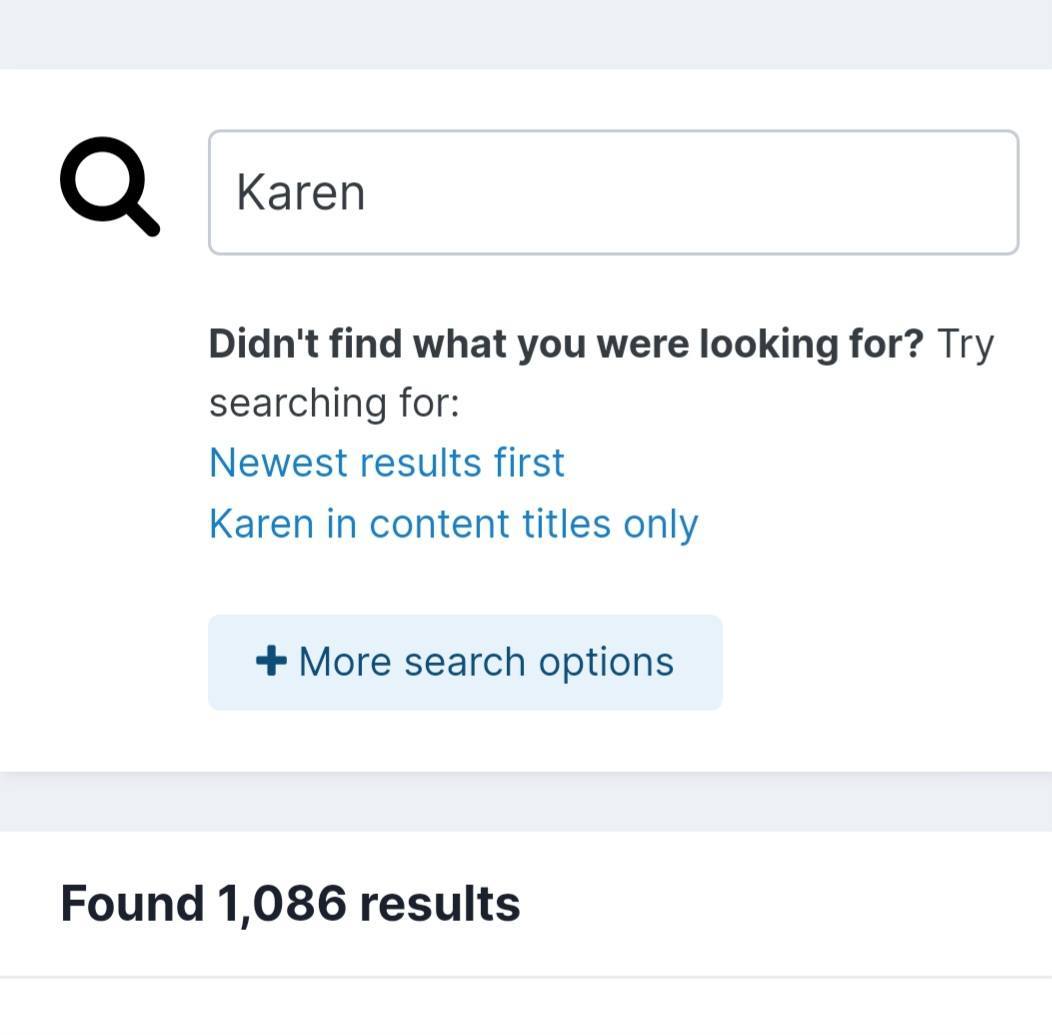Click the word Karen inside the search field

(301, 193)
